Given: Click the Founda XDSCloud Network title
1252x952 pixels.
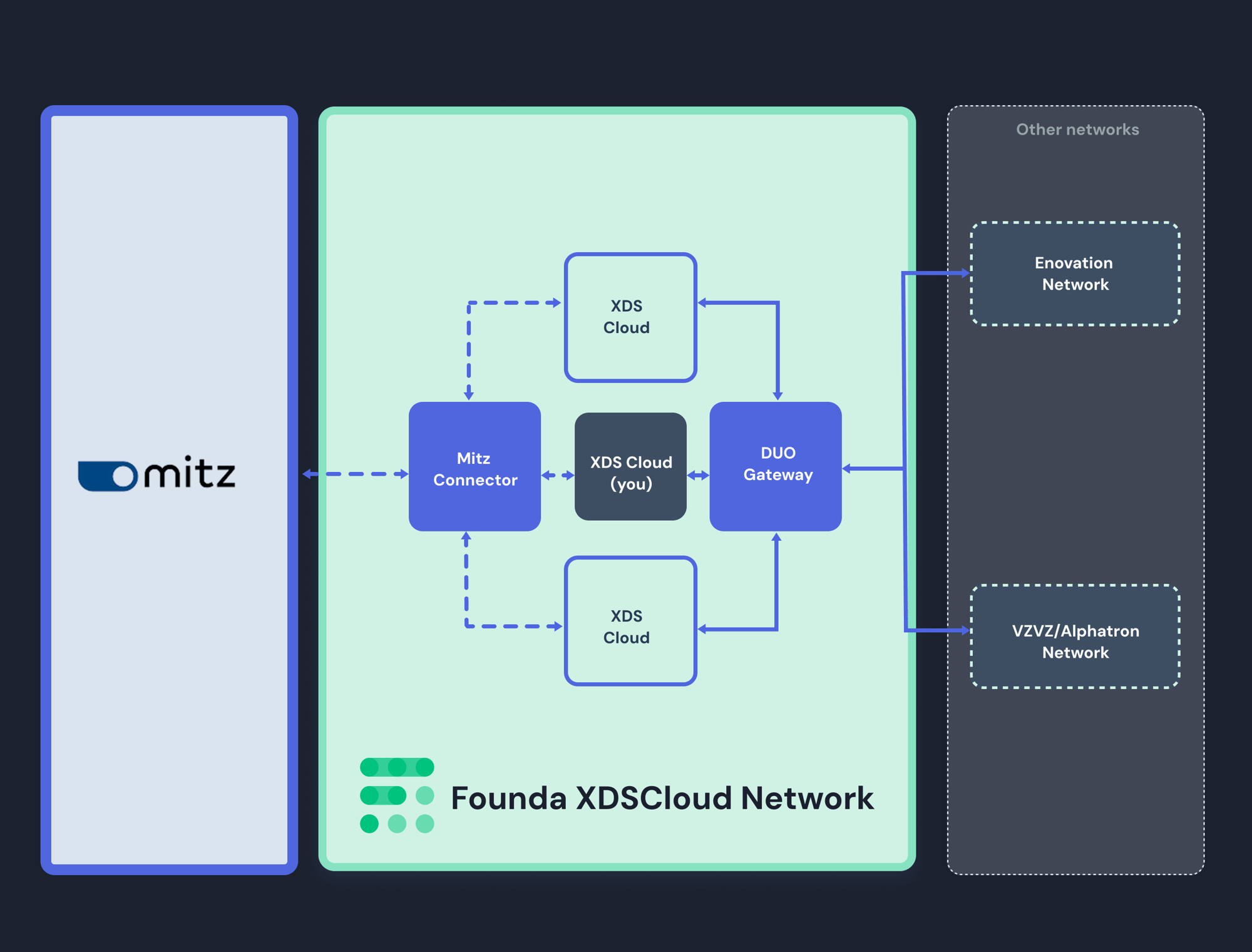Looking at the screenshot, I should (662, 798).
